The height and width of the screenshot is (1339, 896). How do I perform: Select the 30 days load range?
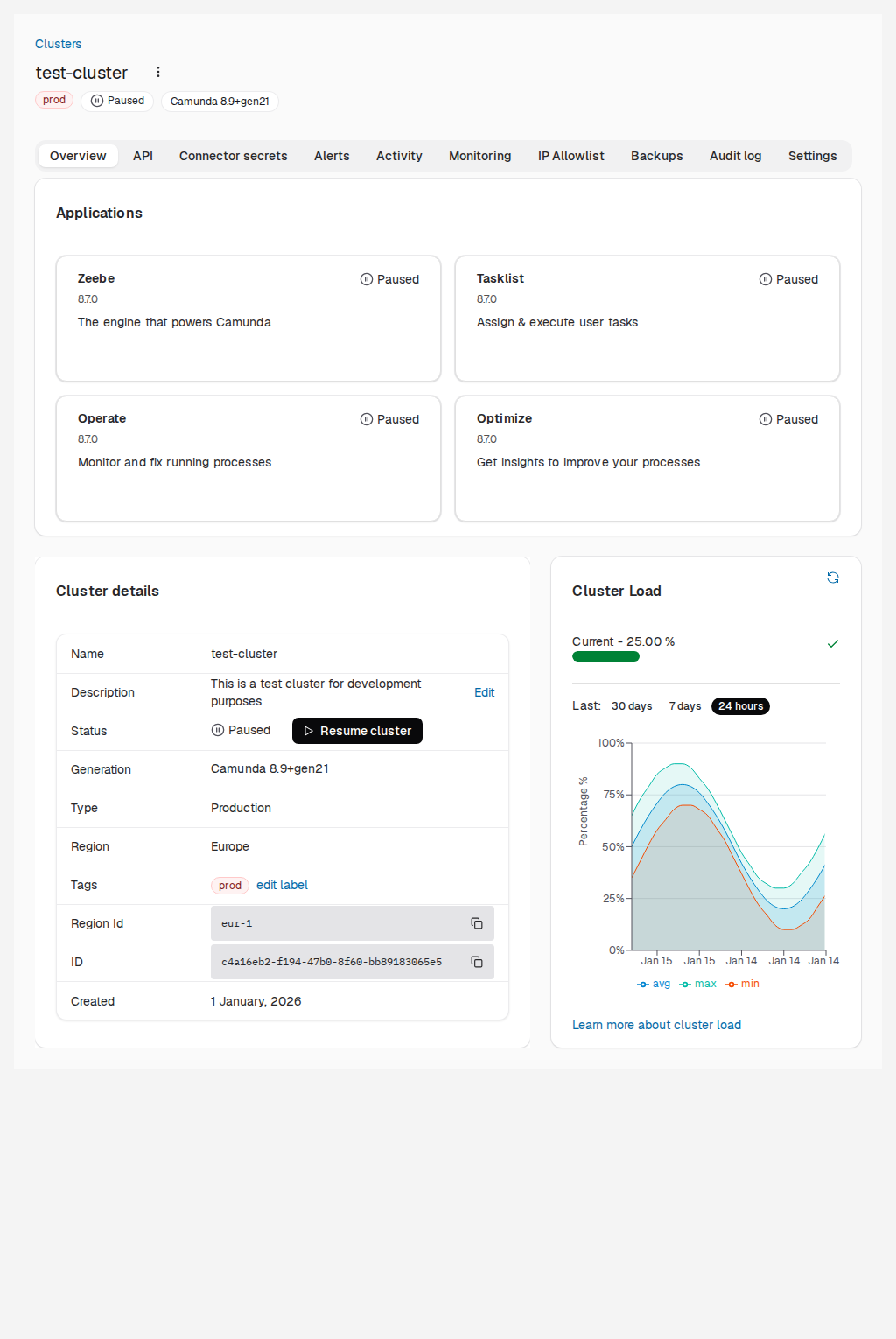coord(632,706)
